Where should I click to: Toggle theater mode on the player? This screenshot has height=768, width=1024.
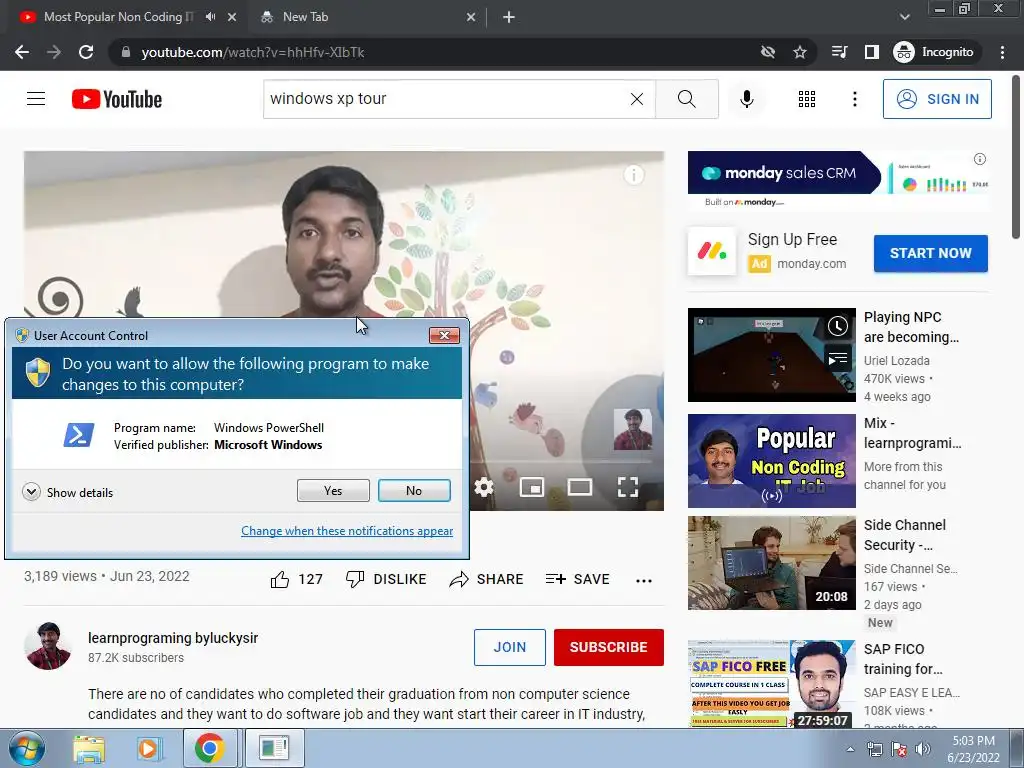point(580,487)
